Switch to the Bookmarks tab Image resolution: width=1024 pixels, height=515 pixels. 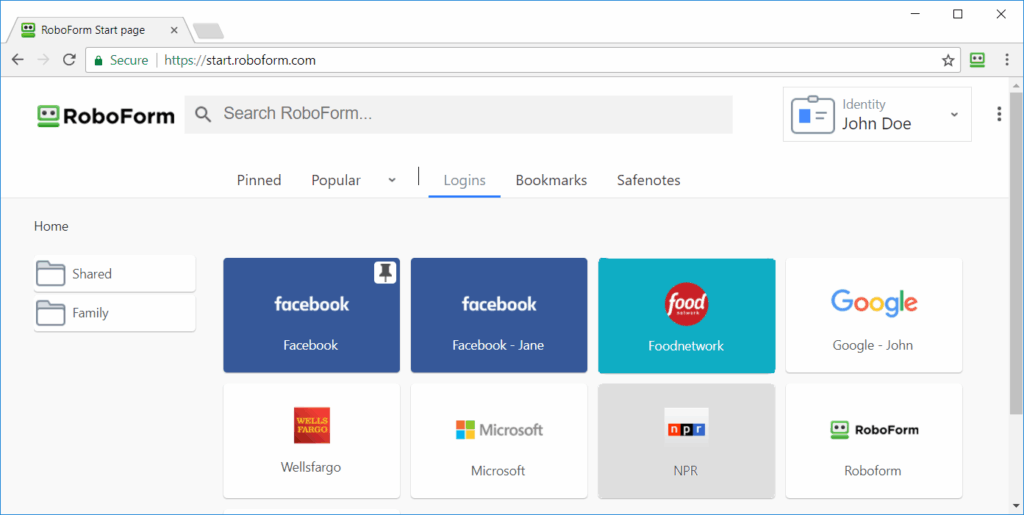click(x=551, y=180)
